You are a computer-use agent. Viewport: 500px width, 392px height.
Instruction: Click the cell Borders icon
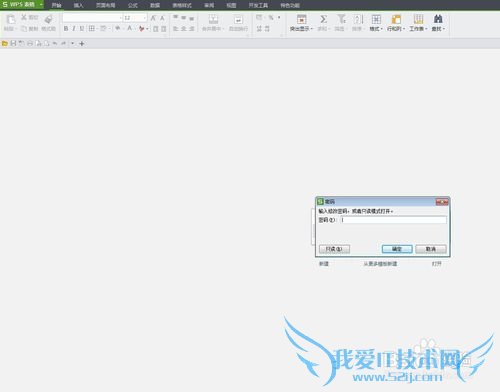pyautogui.click(x=92, y=29)
